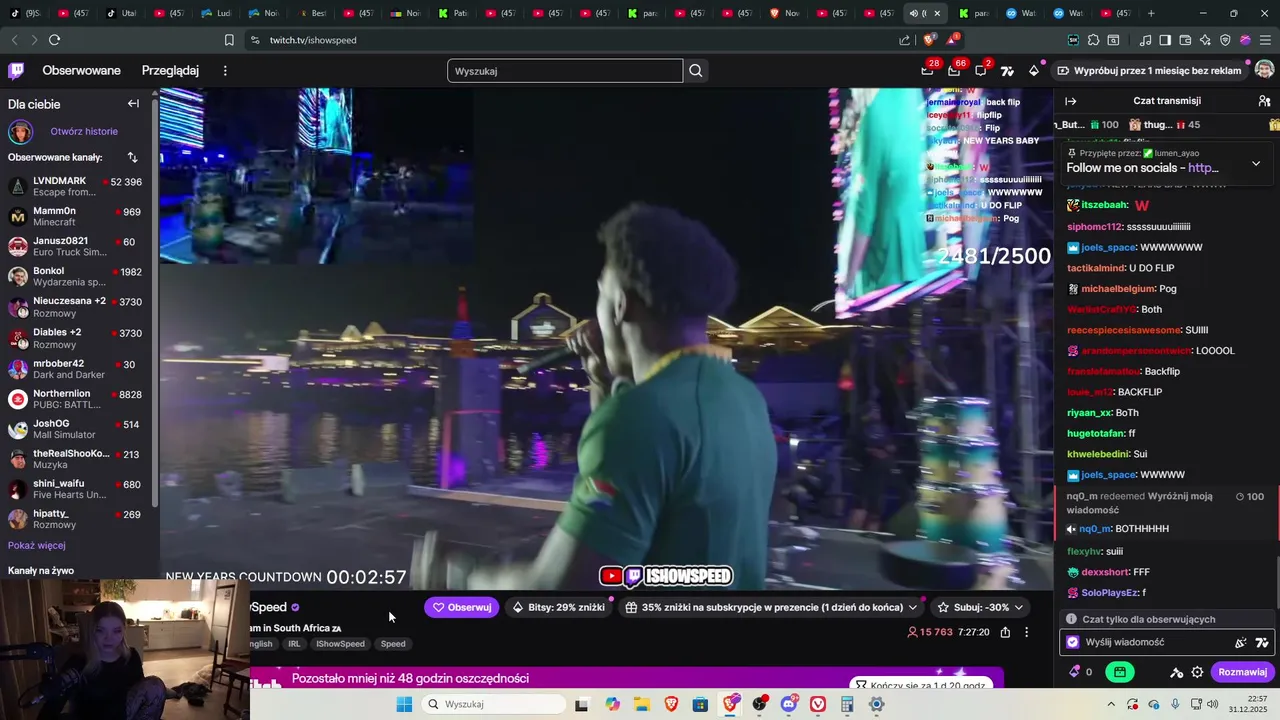
Task: Open Discord from the Windows taskbar
Action: pos(789,704)
